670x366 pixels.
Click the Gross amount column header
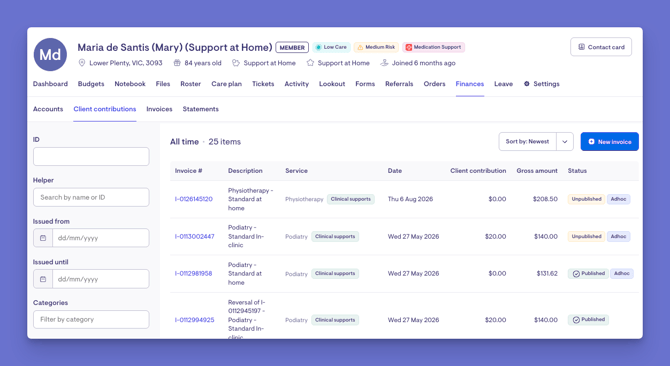537,170
